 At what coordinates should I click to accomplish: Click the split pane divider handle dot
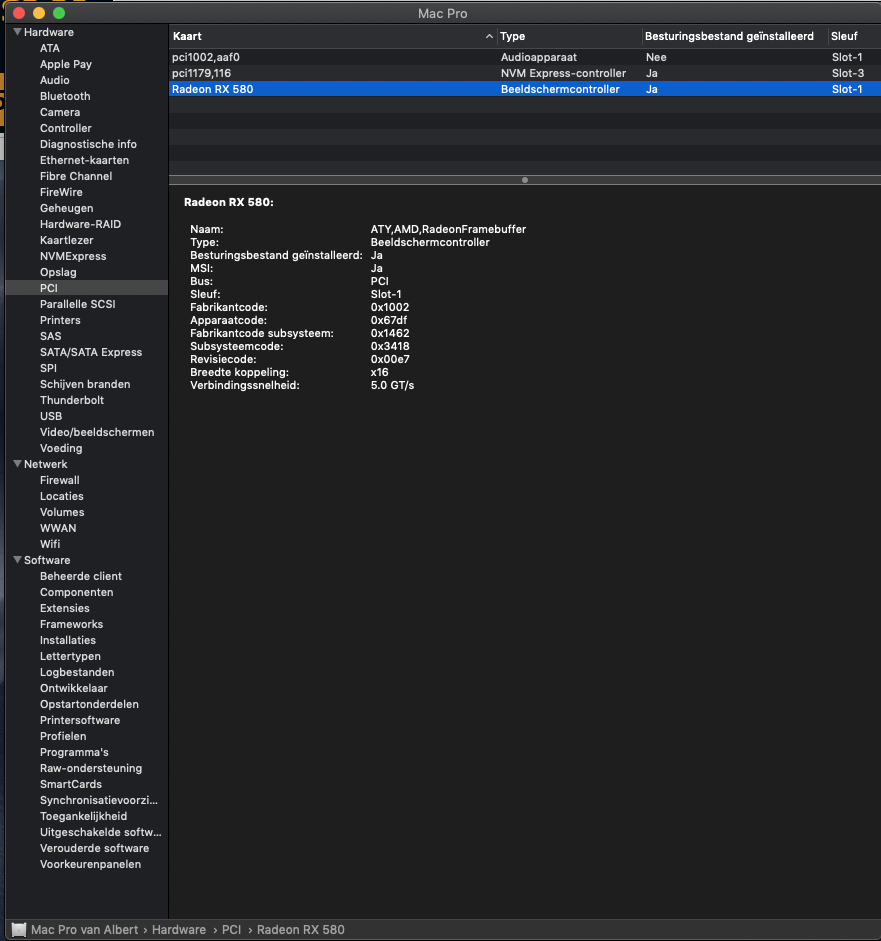click(525, 180)
